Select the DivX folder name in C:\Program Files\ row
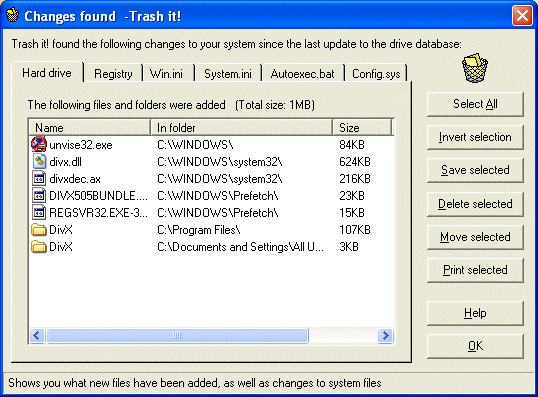This screenshot has height=397, width=538. point(61,230)
